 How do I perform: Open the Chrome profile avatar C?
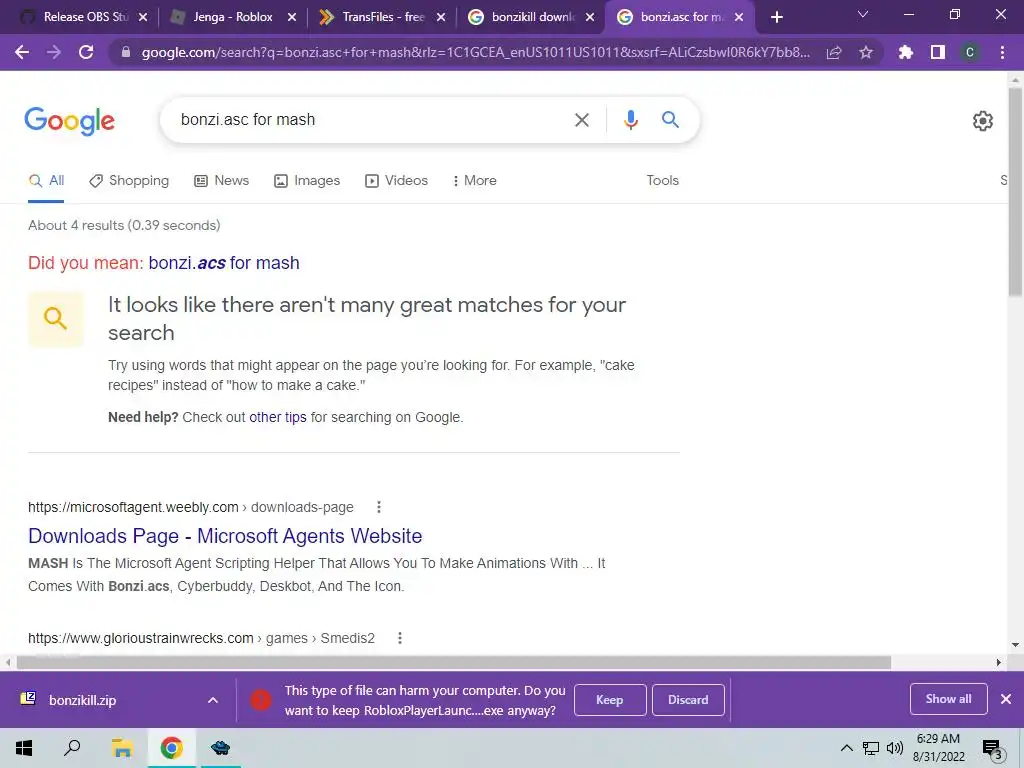(970, 52)
